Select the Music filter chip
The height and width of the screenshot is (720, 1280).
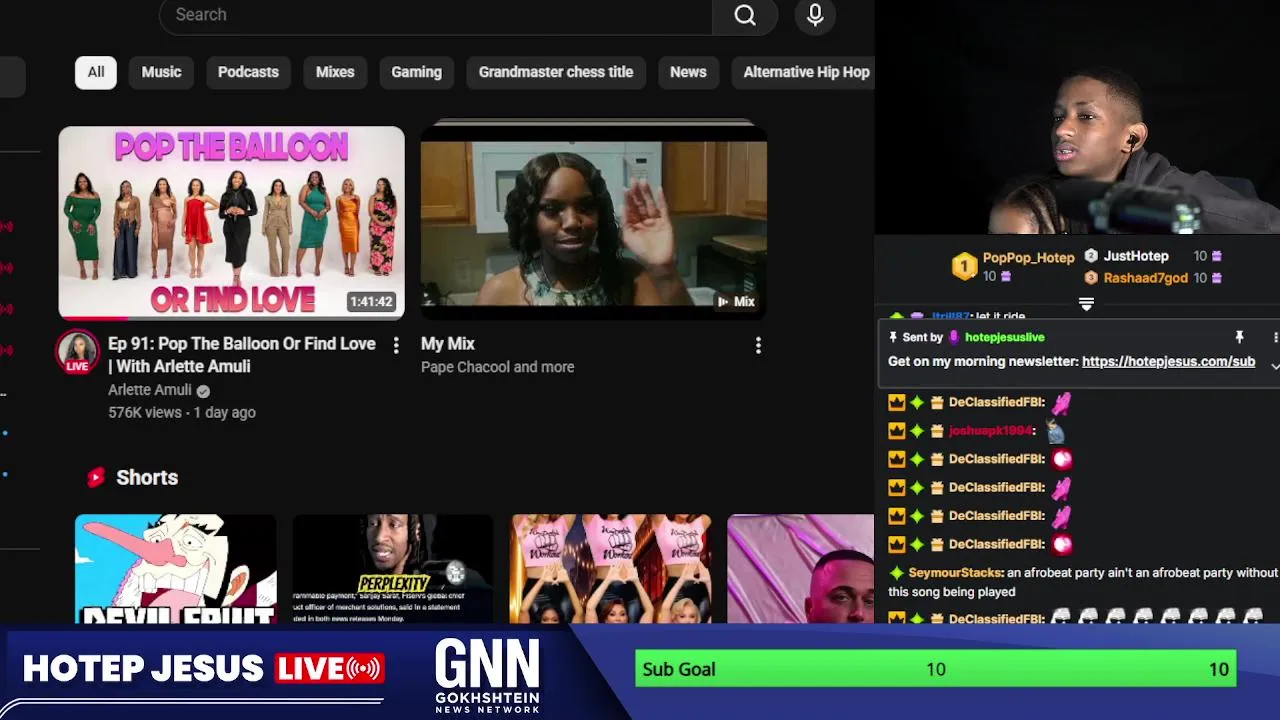click(161, 72)
